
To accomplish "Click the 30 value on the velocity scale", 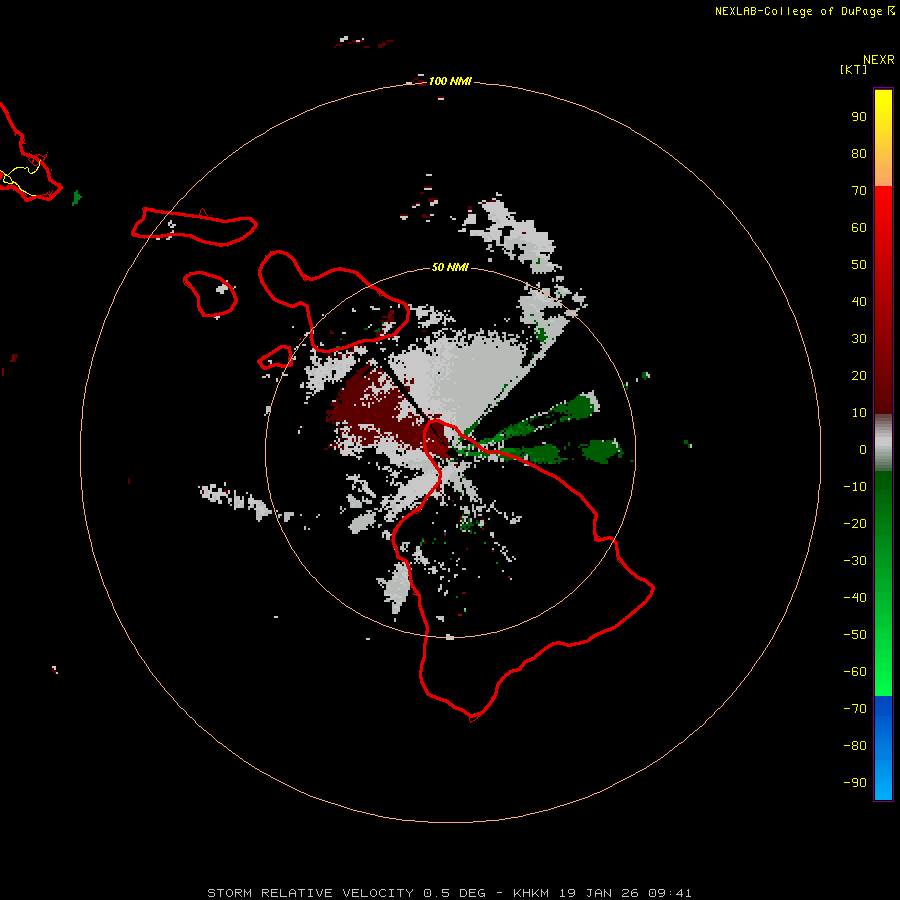I will pyautogui.click(x=859, y=339).
